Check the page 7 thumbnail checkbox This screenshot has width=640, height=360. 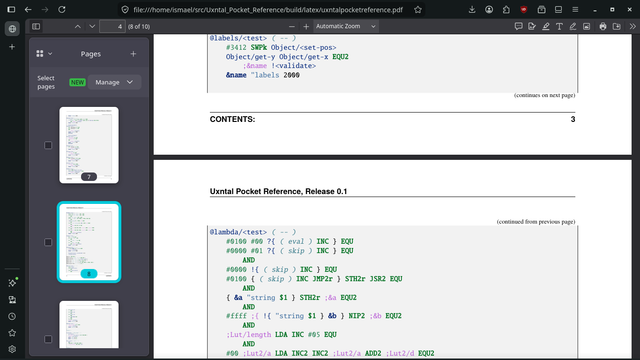pyautogui.click(x=48, y=145)
